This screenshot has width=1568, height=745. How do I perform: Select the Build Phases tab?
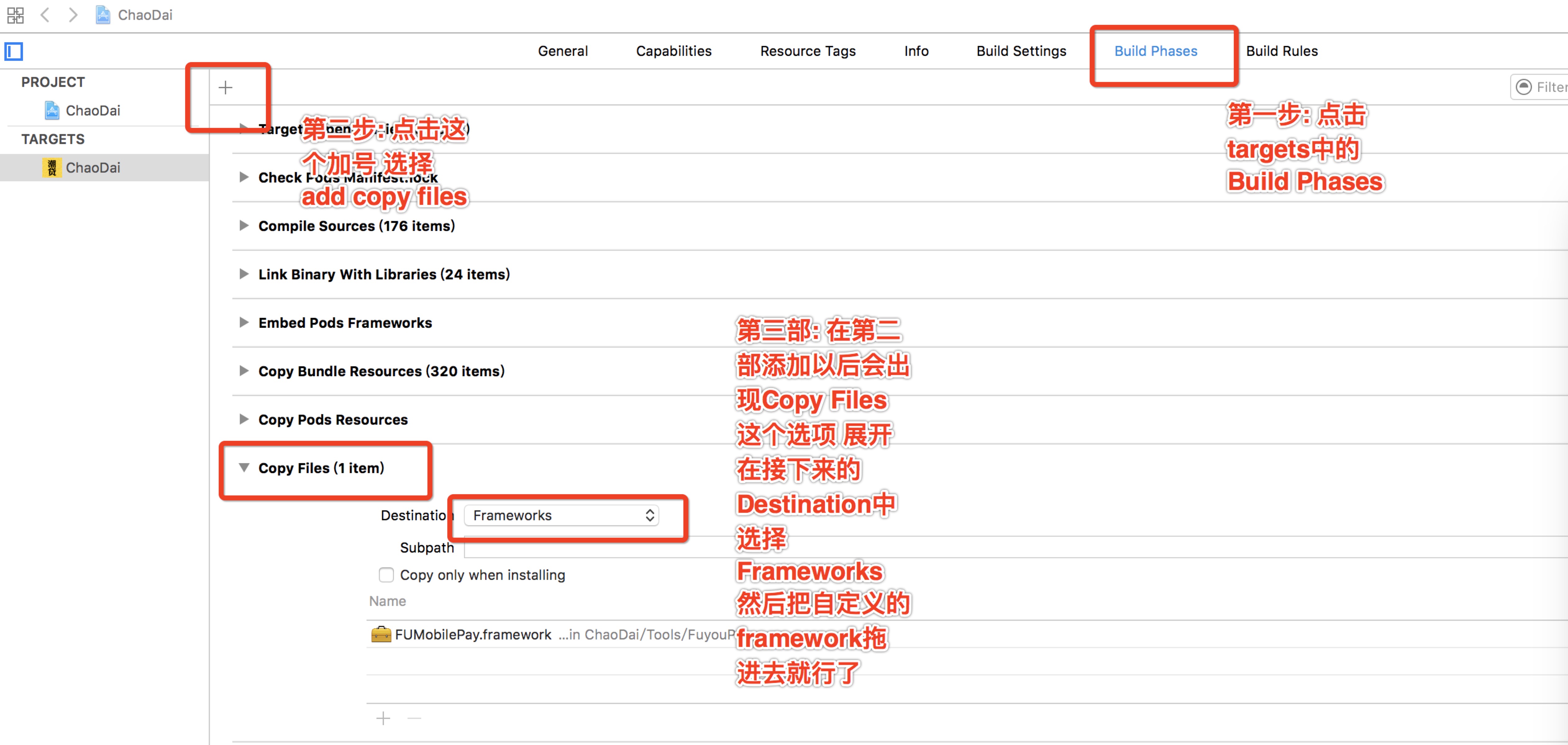pos(1155,51)
